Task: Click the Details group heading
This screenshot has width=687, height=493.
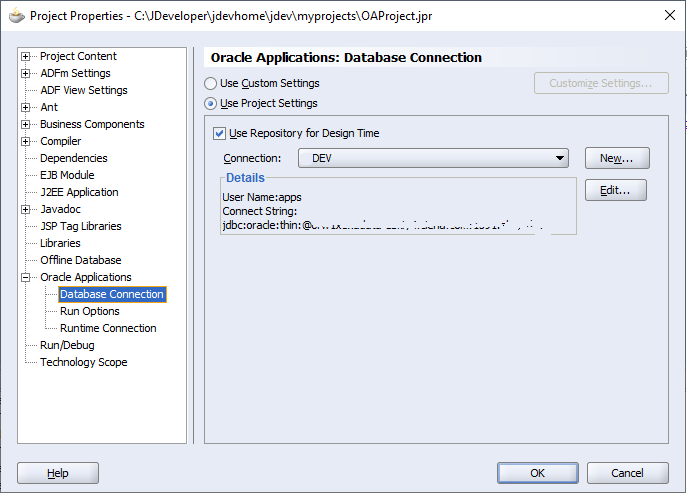Action: (x=245, y=178)
